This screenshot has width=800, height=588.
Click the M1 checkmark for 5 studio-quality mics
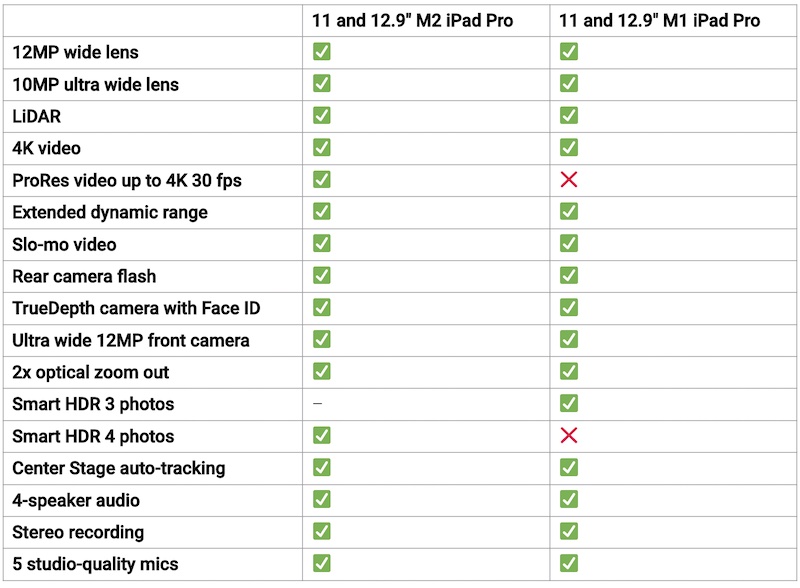coord(569,564)
